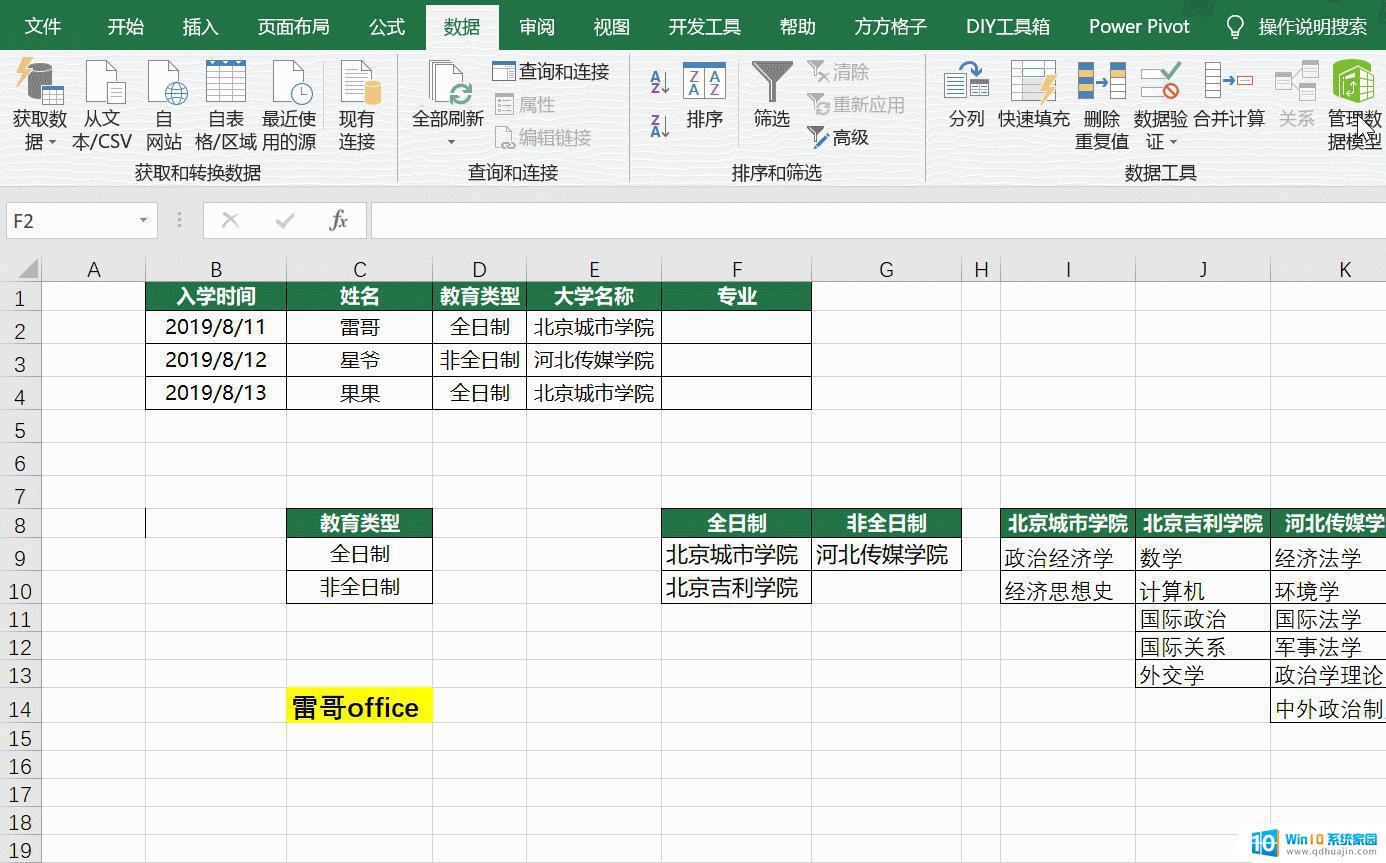The height and width of the screenshot is (863, 1386).
Task: Click 重新应用 (Reapply) filter
Action: click(x=856, y=105)
